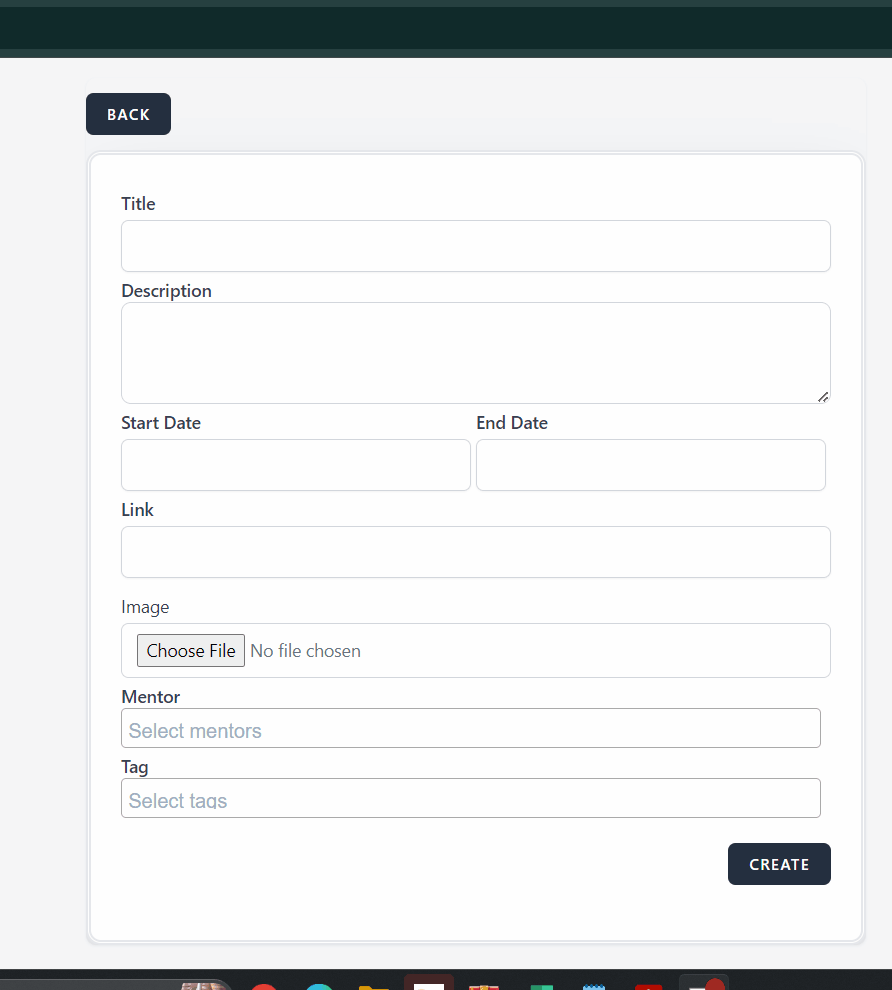
Task: Click the 'No file chosen' text
Action: click(305, 651)
